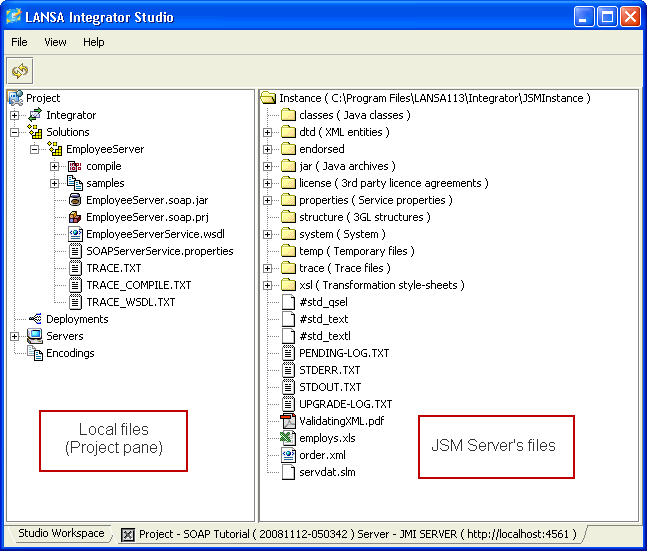Image resolution: width=647 pixels, height=551 pixels.
Task: Click the classes folder icon
Action: (x=288, y=115)
